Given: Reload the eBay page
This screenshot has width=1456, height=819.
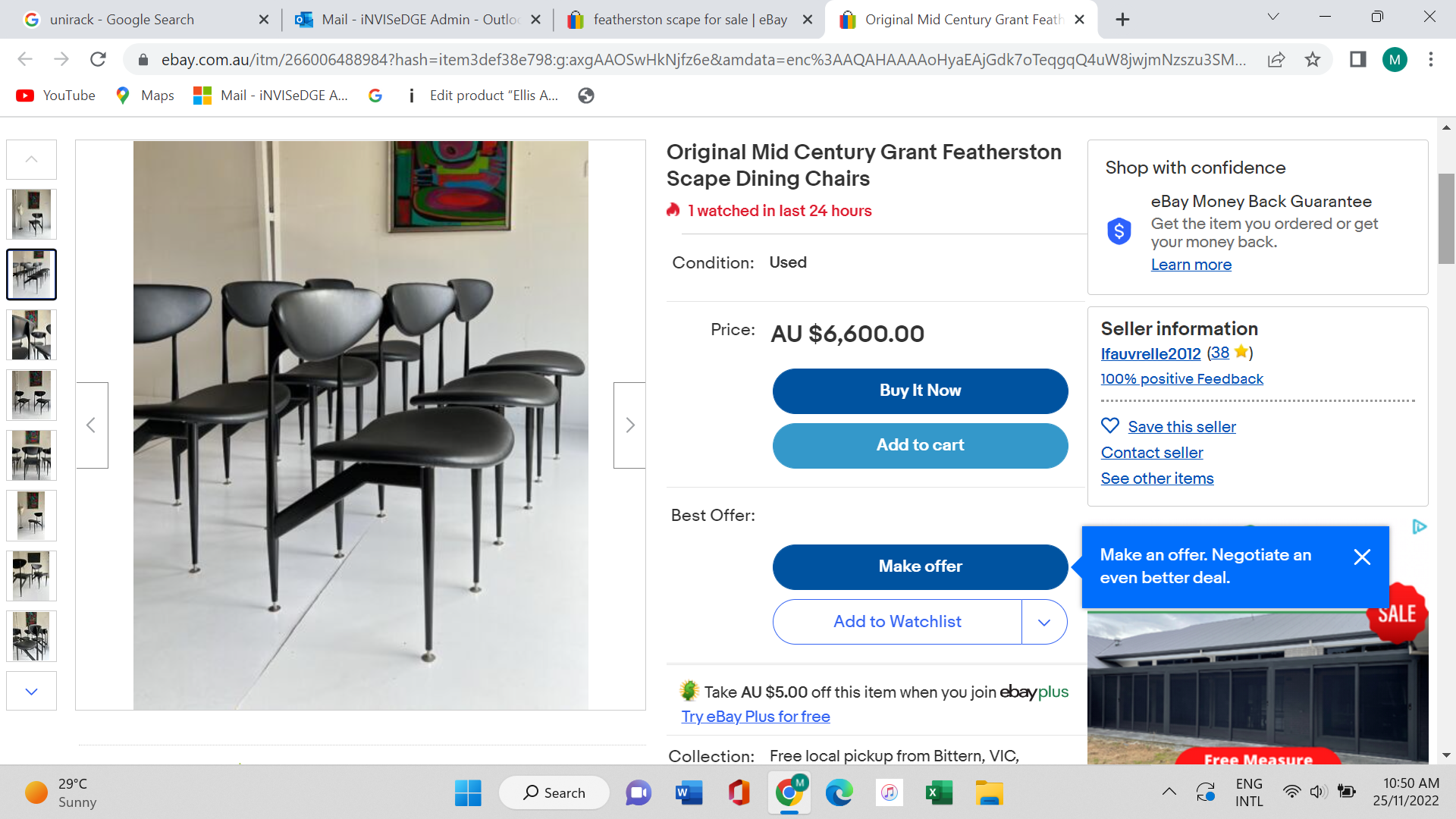Looking at the screenshot, I should click(x=98, y=59).
